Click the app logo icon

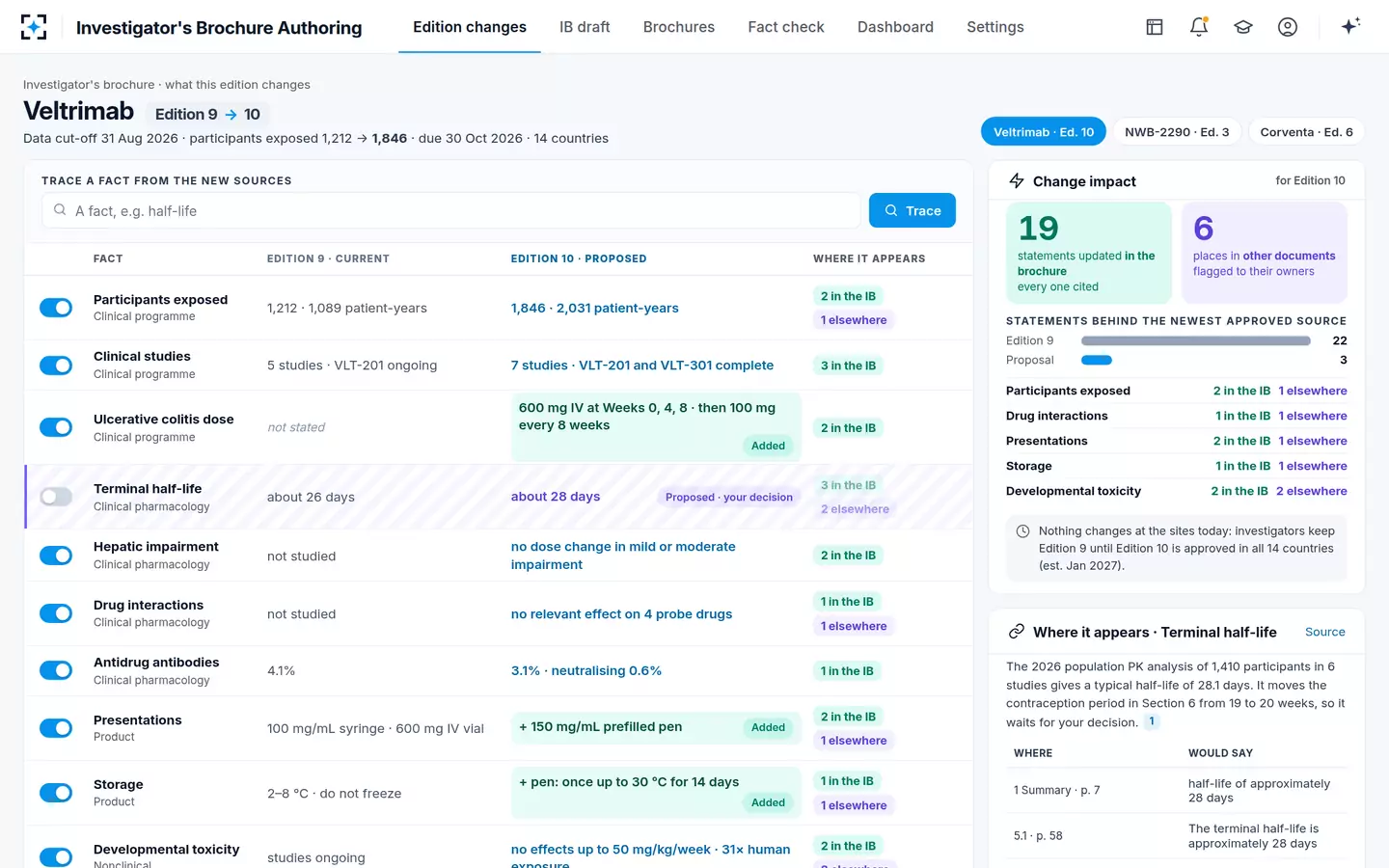tap(34, 27)
